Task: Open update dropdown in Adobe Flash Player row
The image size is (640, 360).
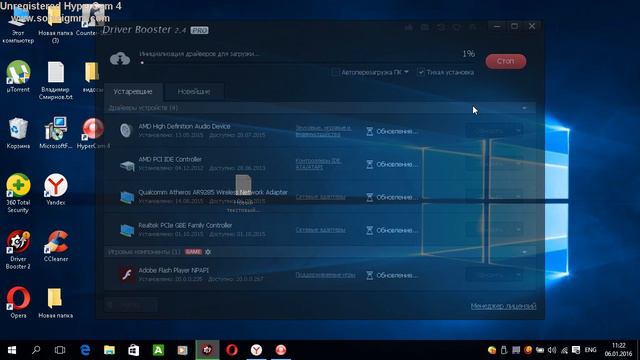Action: coord(518,275)
